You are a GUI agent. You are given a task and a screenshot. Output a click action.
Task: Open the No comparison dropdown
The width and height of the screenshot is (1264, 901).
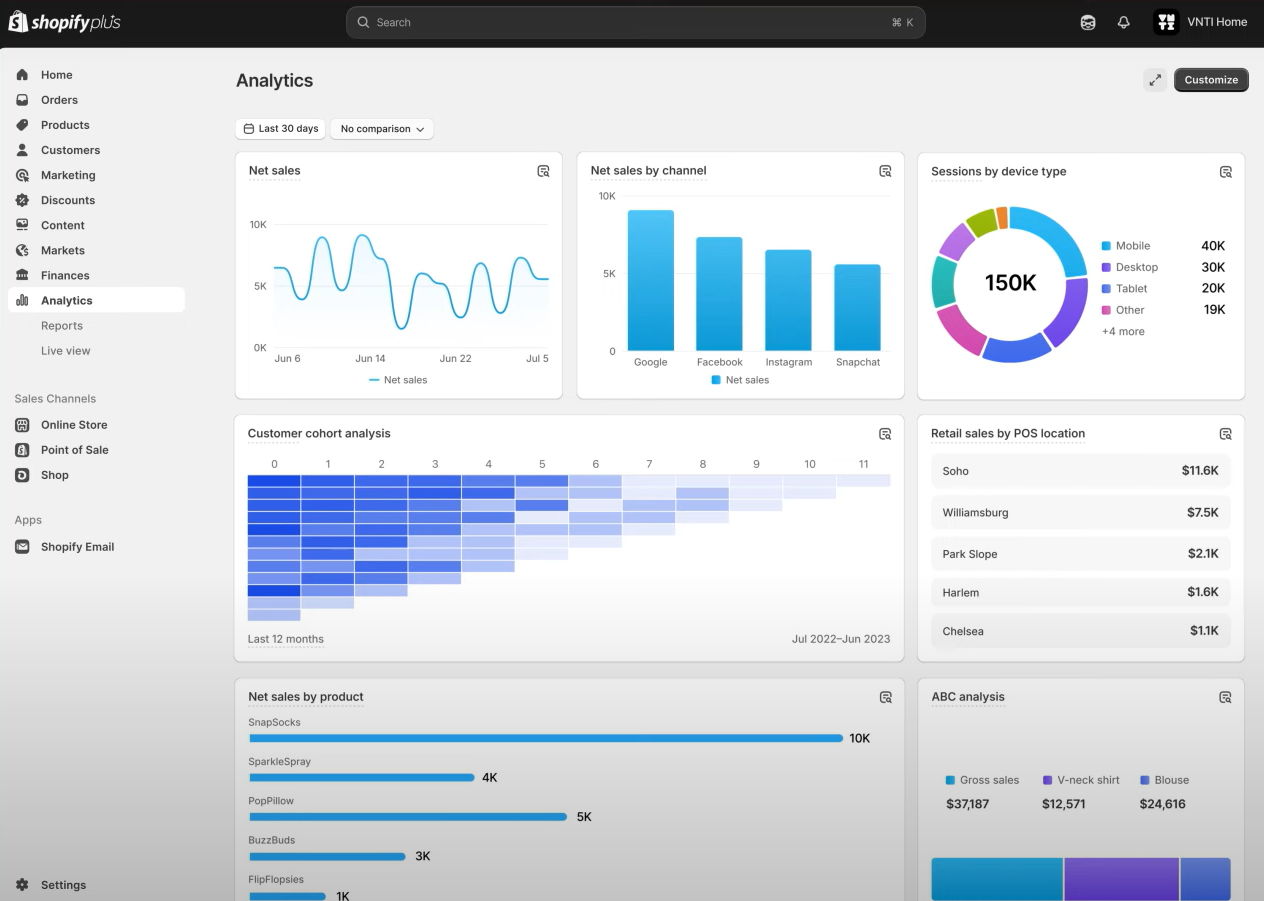[x=382, y=129]
